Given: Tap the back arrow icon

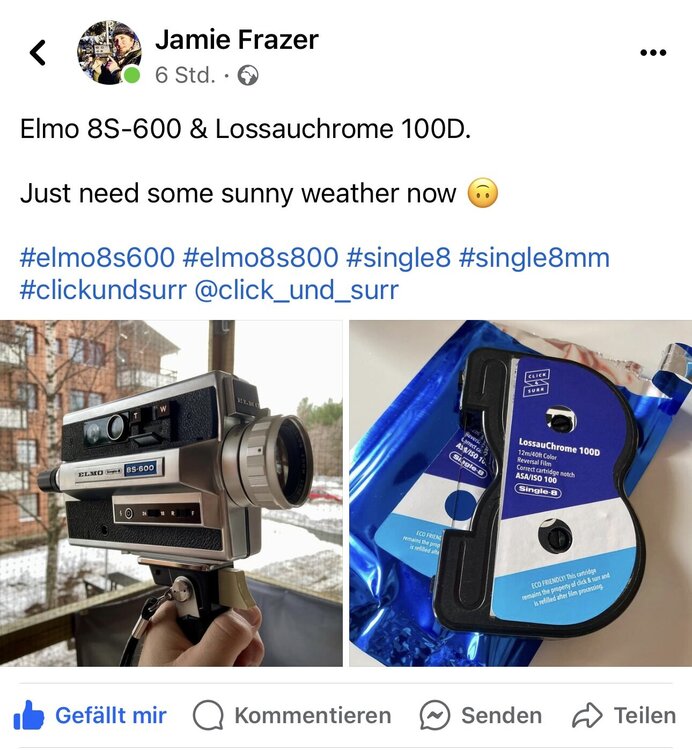Looking at the screenshot, I should (x=38, y=53).
